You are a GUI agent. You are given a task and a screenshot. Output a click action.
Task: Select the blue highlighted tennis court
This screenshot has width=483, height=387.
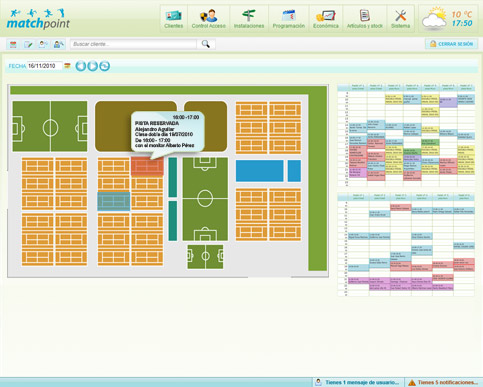(x=114, y=201)
